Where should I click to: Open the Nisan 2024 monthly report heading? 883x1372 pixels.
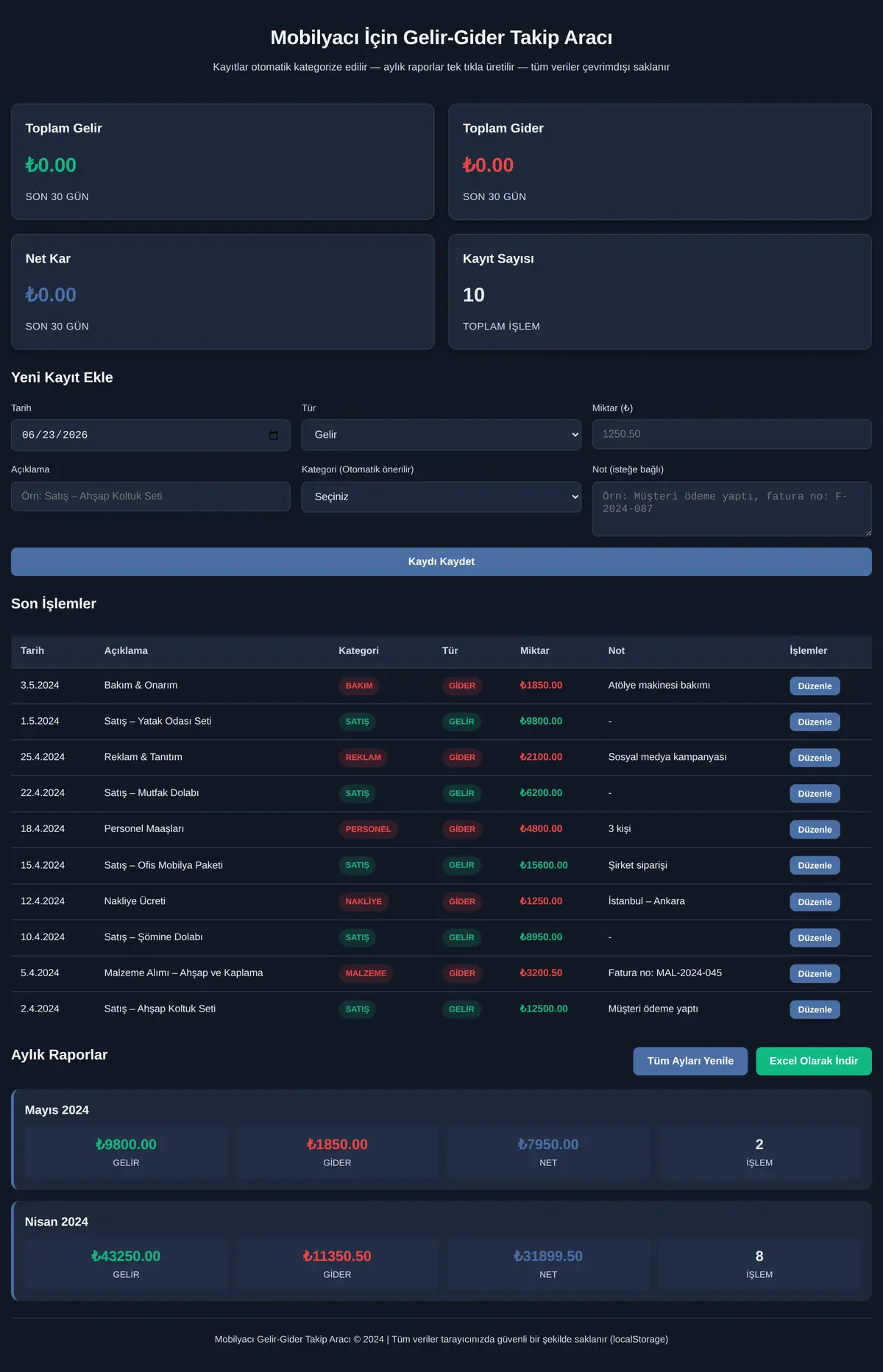click(57, 1222)
